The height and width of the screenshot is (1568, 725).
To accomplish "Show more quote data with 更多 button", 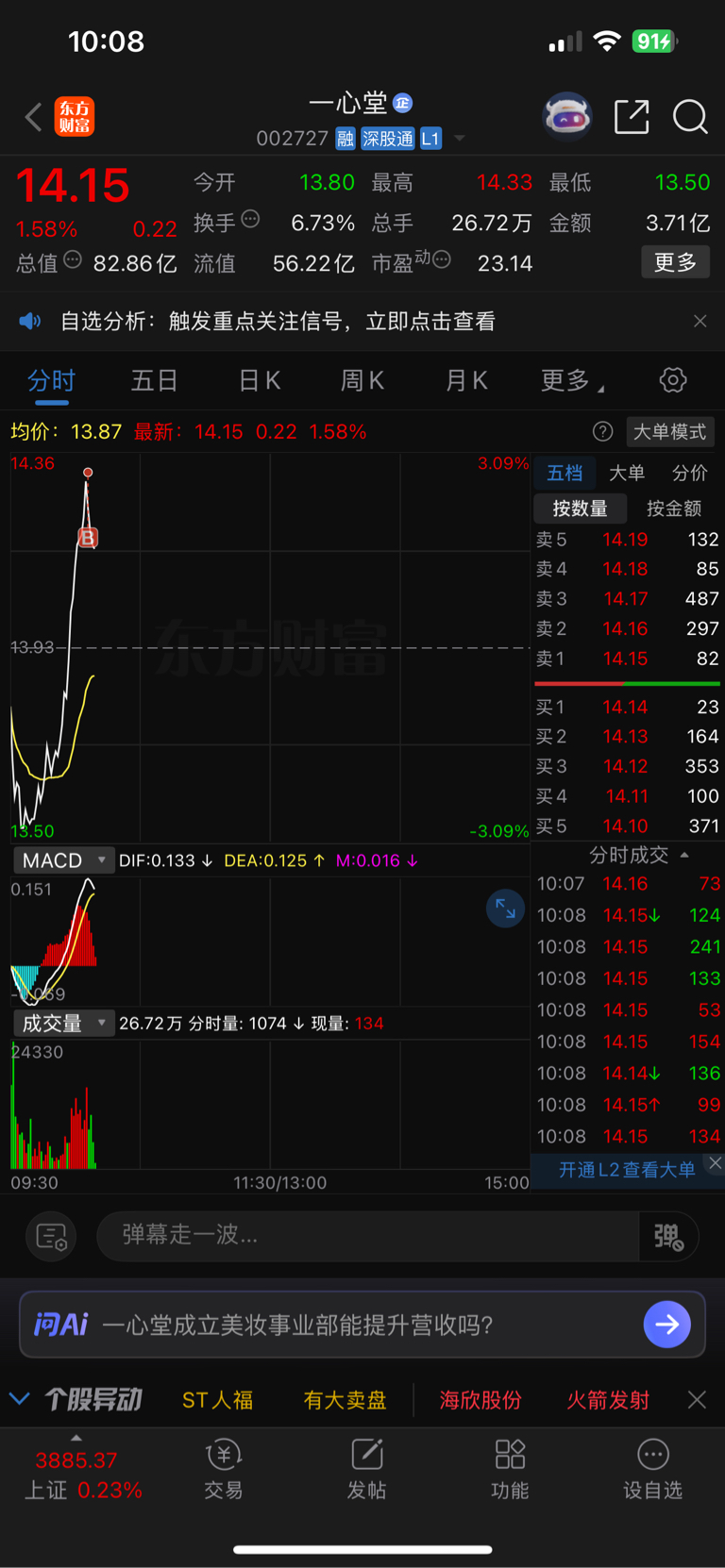I will [x=675, y=261].
